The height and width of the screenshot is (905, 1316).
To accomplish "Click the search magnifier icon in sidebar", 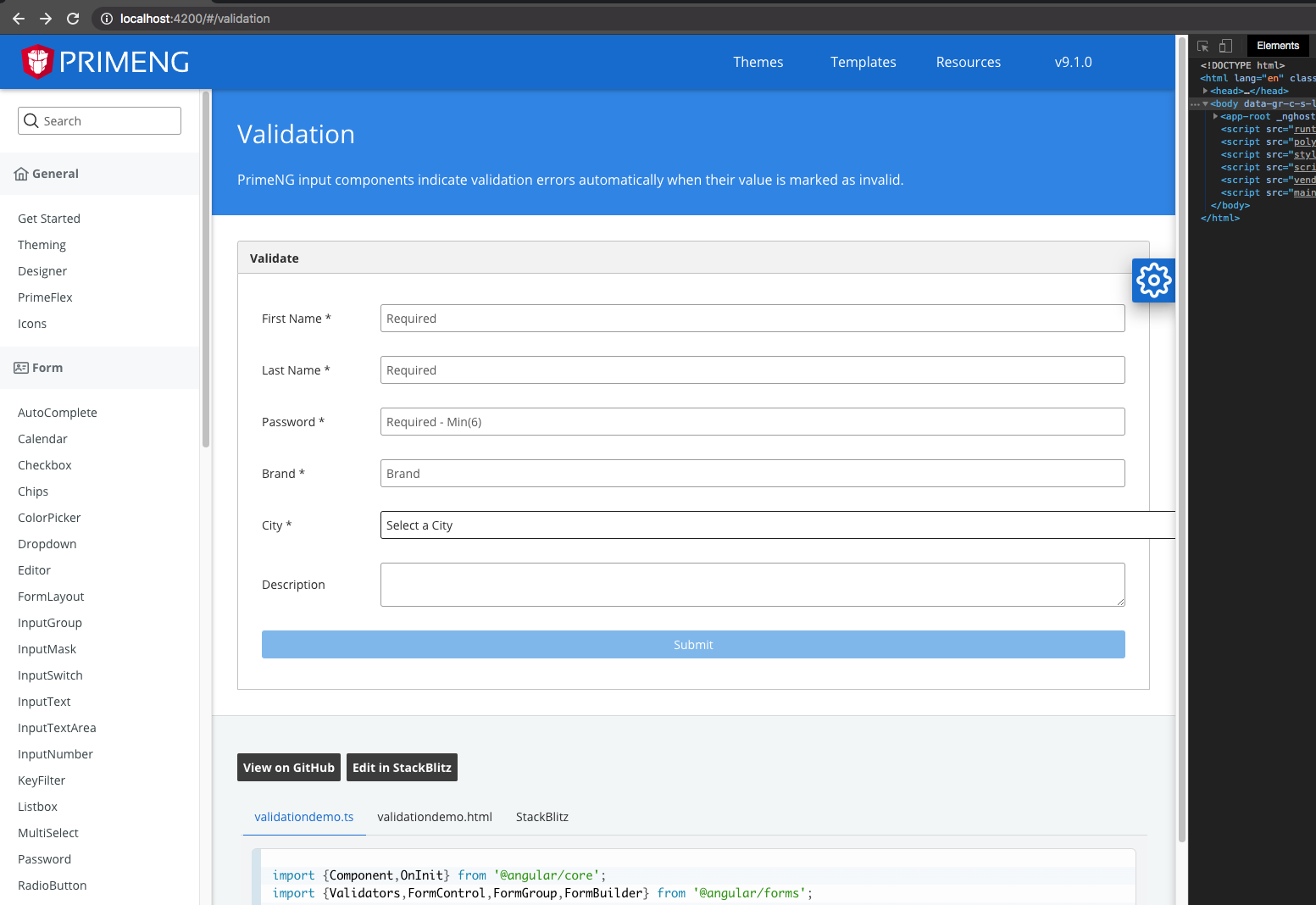I will click(31, 120).
